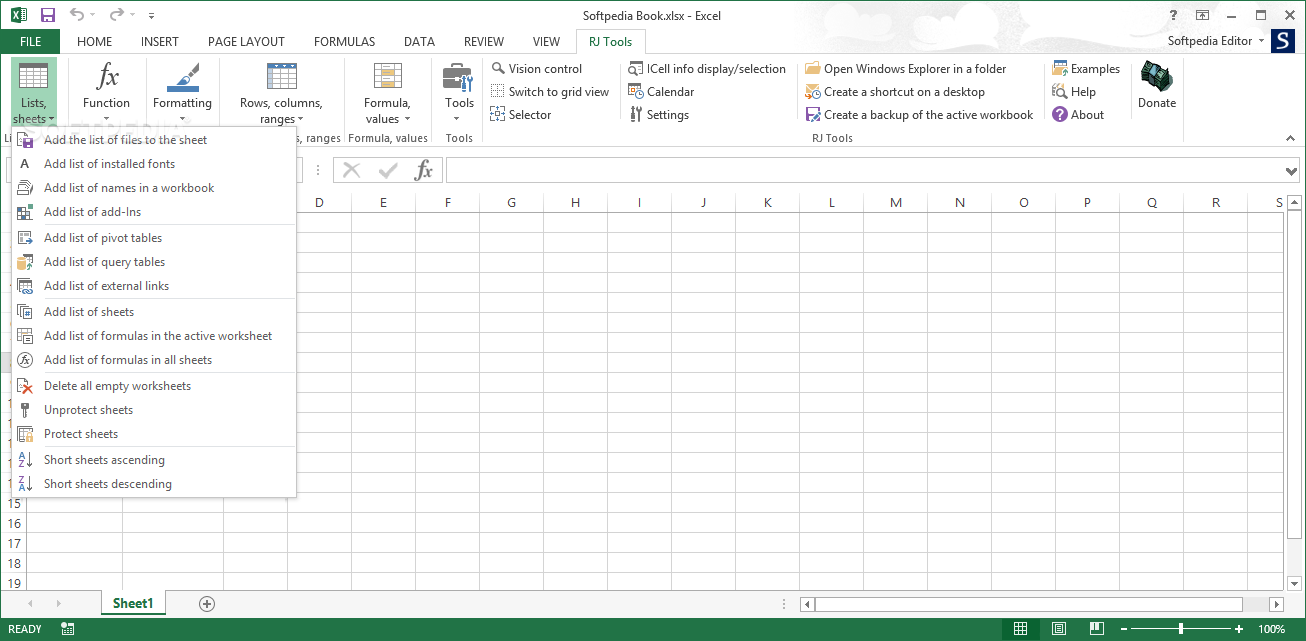The height and width of the screenshot is (641, 1306).
Task: Open RJ Tools Help
Action: point(1074,92)
